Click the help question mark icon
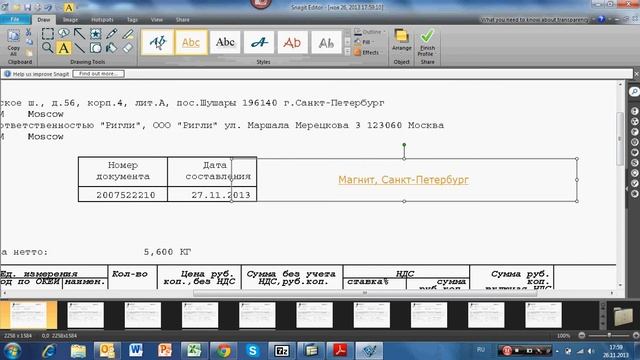640x360 pixels. click(x=601, y=19)
